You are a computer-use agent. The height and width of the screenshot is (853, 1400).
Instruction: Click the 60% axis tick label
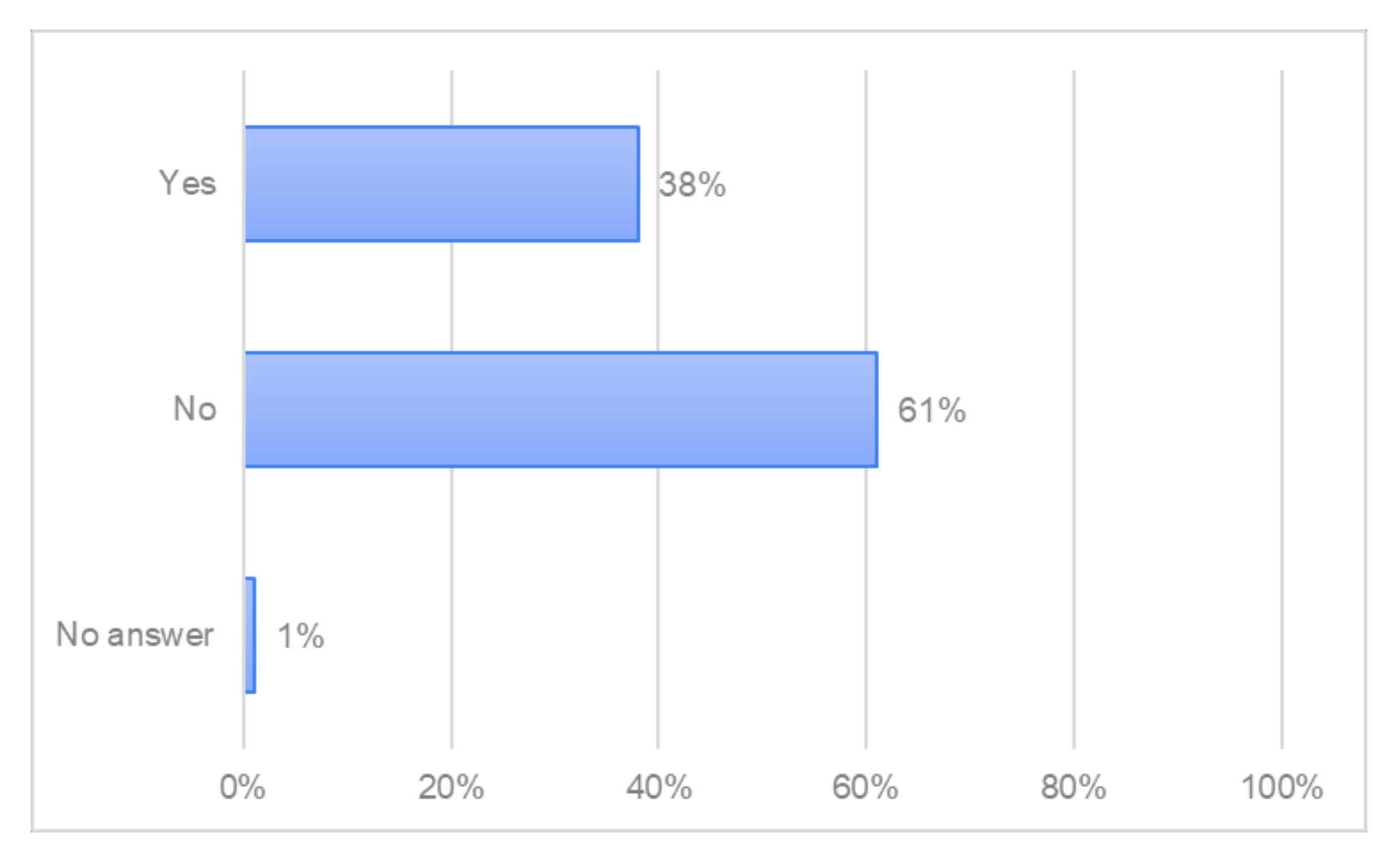point(865,788)
